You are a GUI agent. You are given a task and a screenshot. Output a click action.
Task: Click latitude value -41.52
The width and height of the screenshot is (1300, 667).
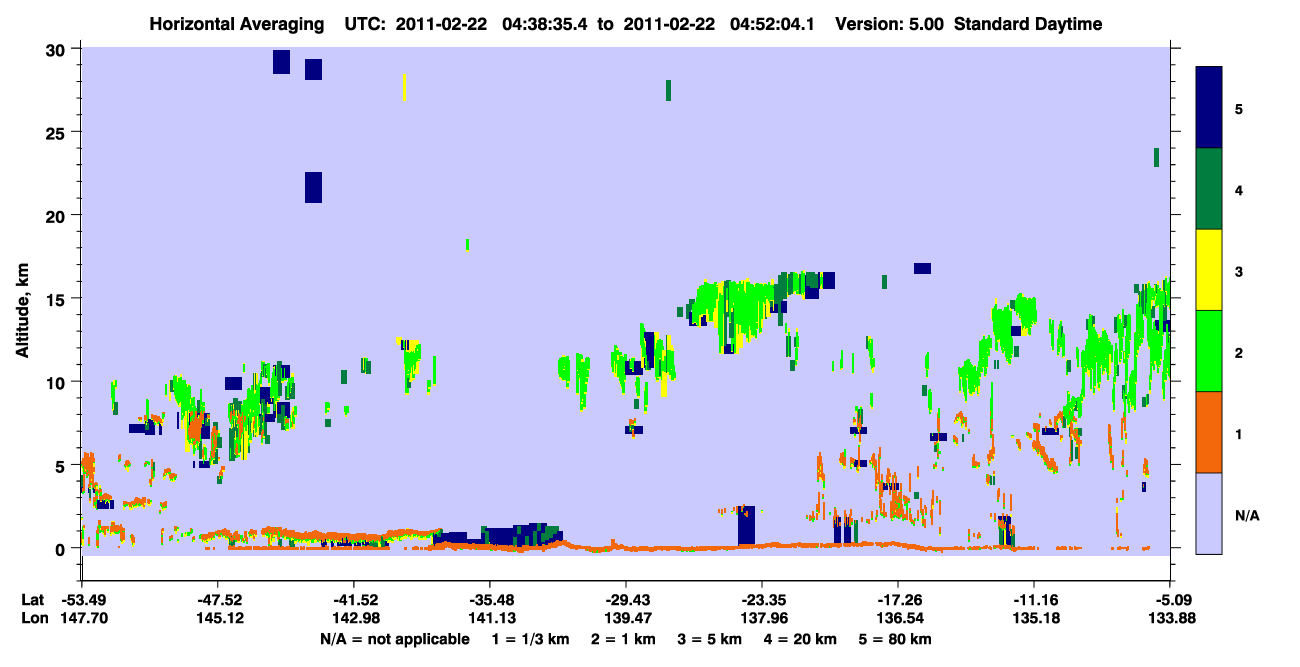[354, 600]
